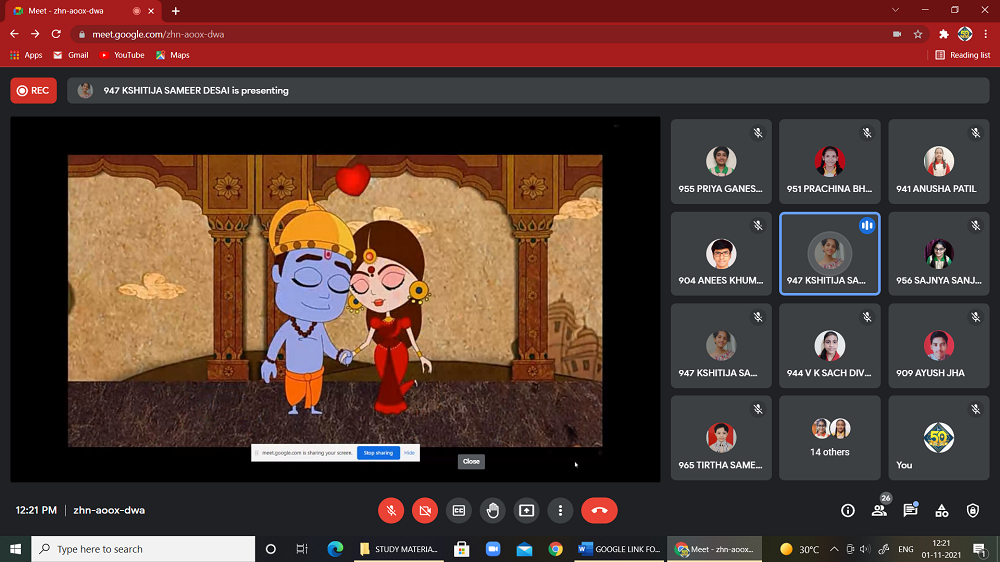
Task: Click Type here to search box
Action: point(143,549)
